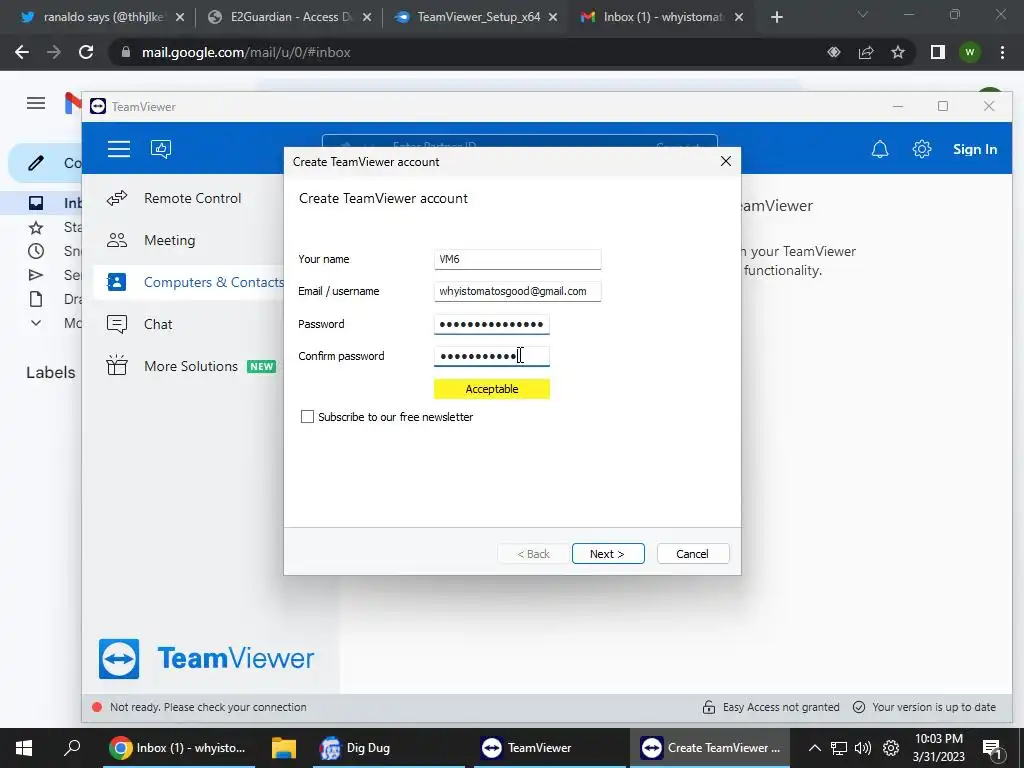Click the red connection status dot
Screen dimensions: 1024x768
click(97, 707)
